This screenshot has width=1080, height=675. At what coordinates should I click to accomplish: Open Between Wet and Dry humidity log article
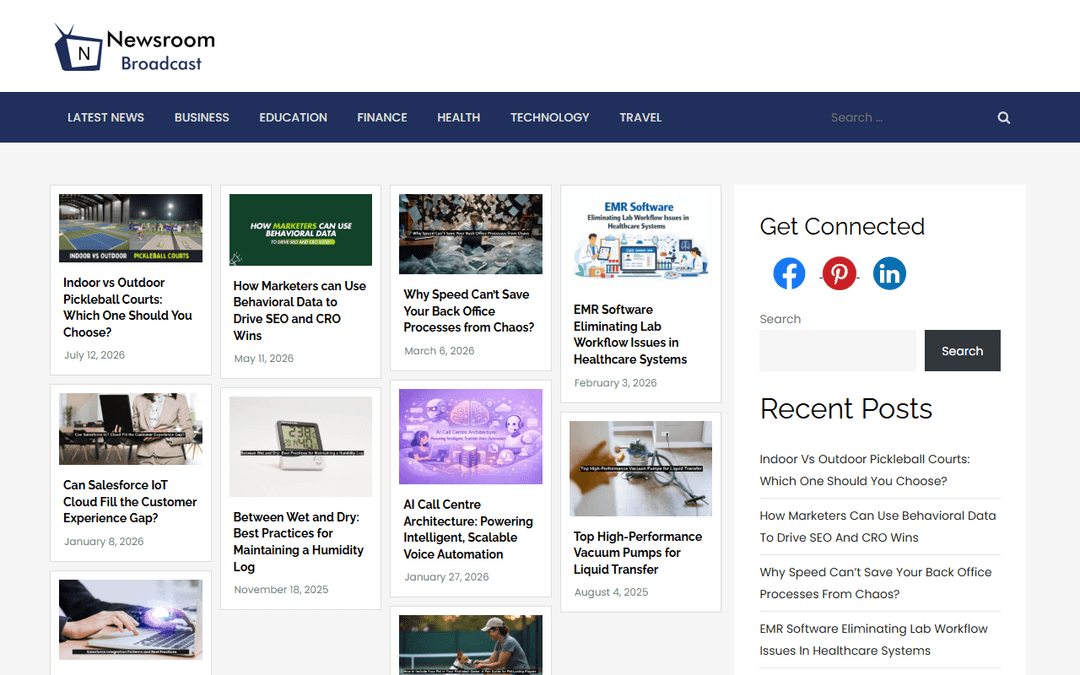click(298, 541)
